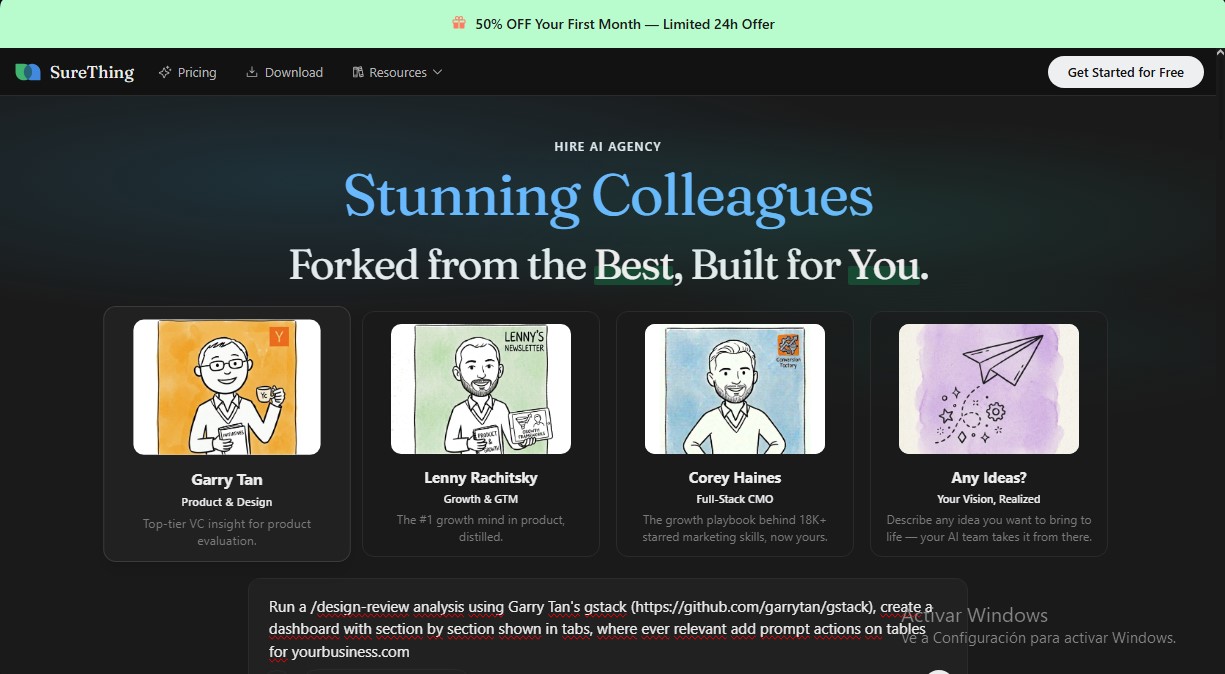
Task: Click '#1 growth mind in product' description
Action: pyautogui.click(x=481, y=528)
